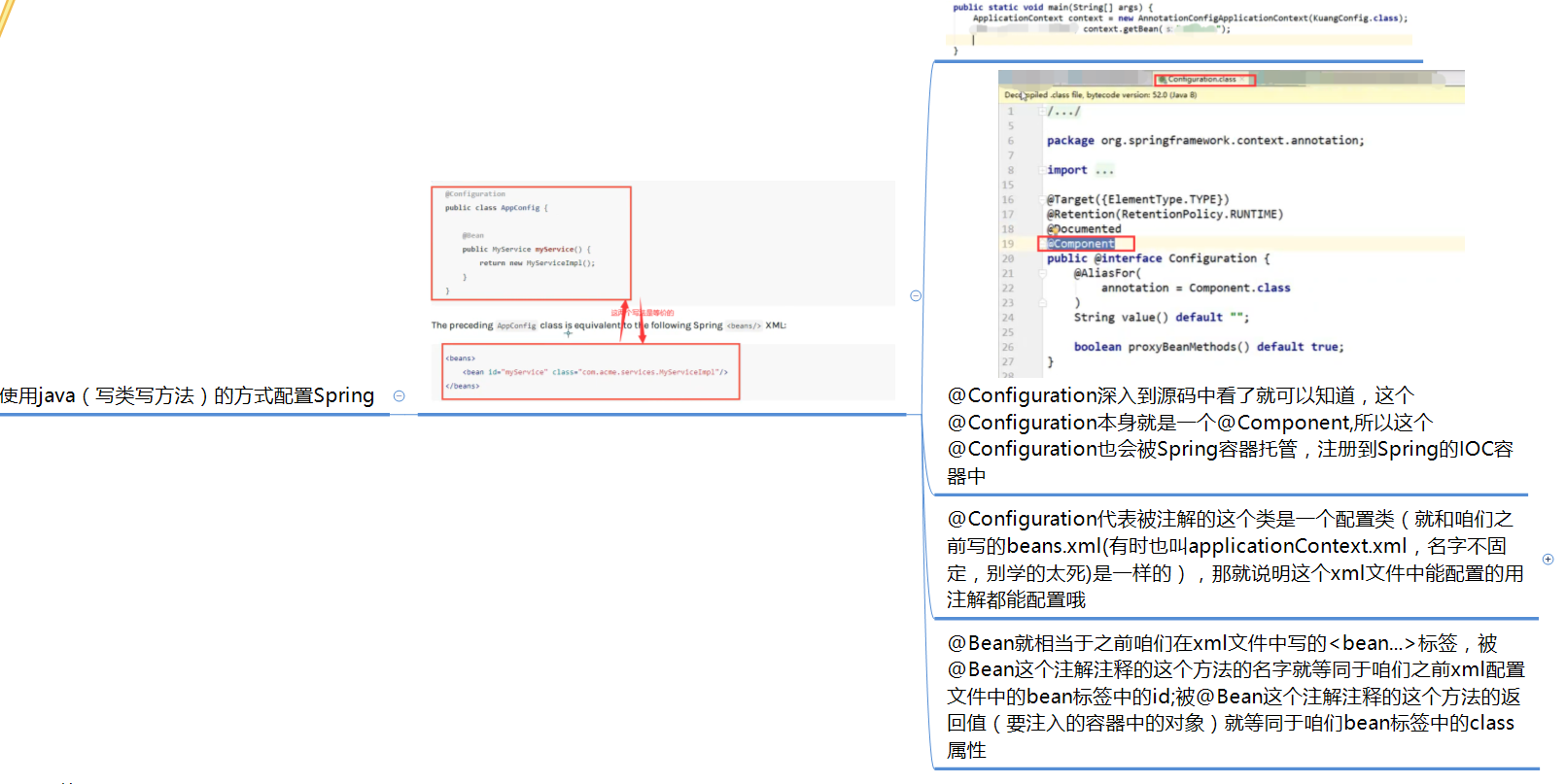The width and height of the screenshot is (1566, 784).
Task: Select the topic 使用java（写类写方法）的方式配置Spring
Action: (x=188, y=395)
